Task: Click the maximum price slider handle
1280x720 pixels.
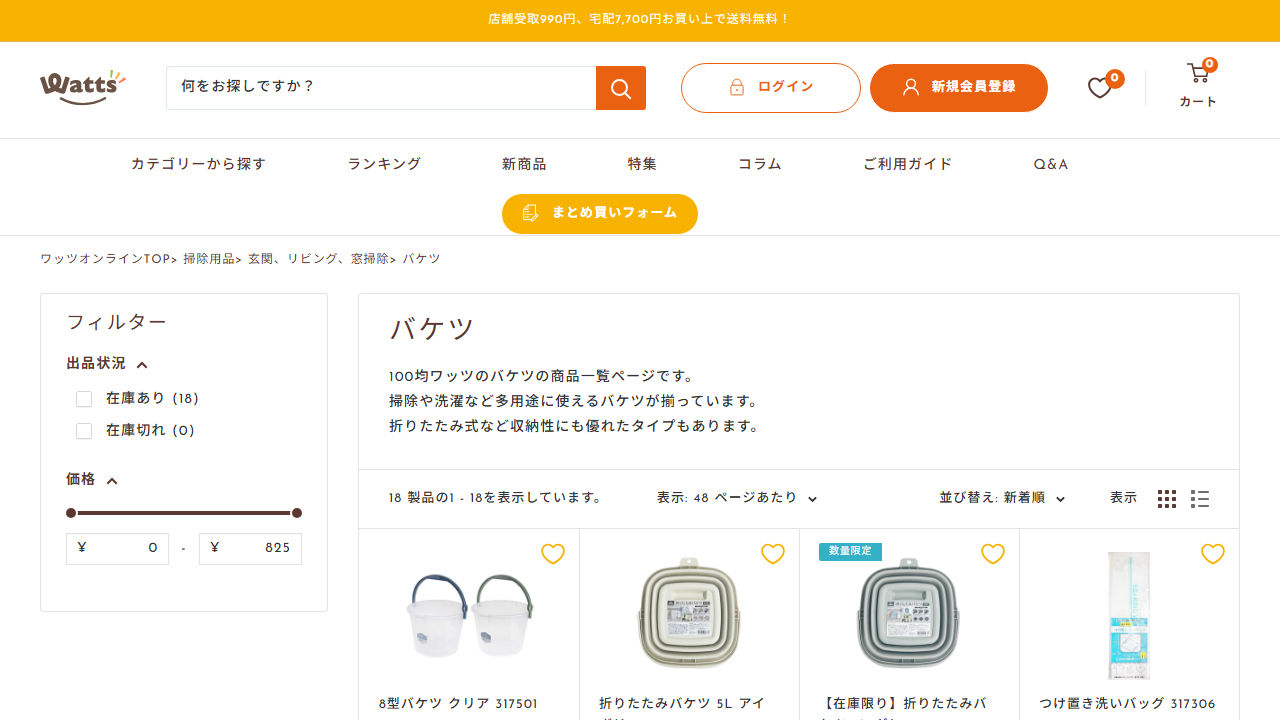Action: (297, 513)
